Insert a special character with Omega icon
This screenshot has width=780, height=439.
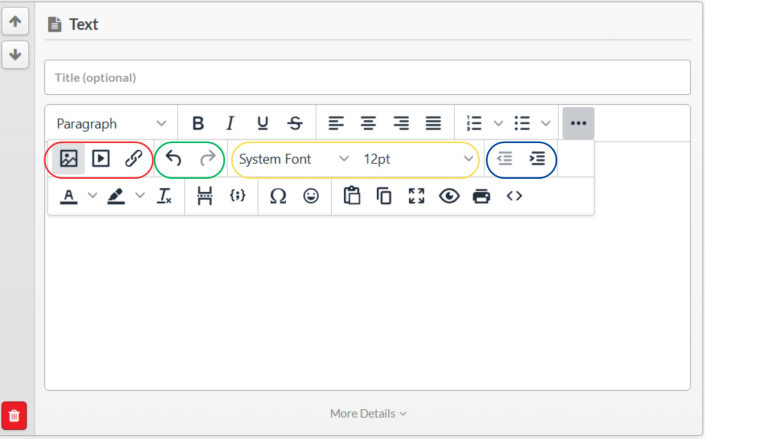(x=278, y=196)
